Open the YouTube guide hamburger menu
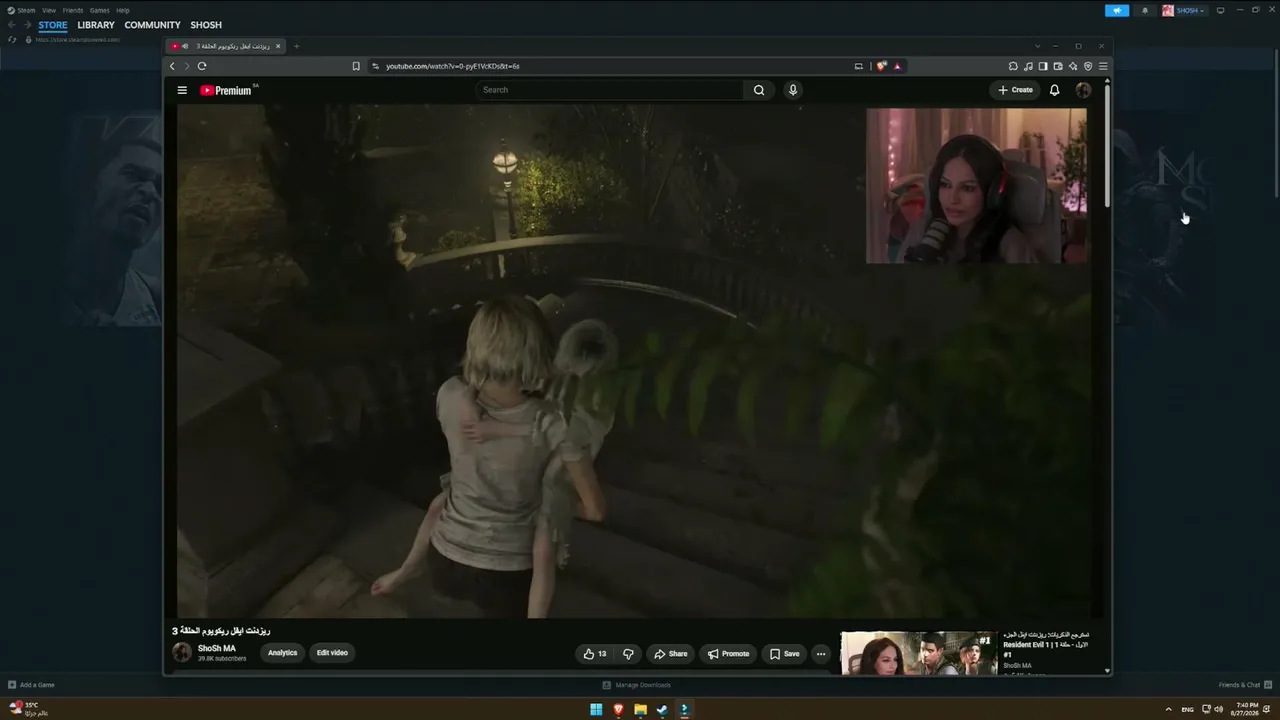Screen dimensions: 1280x720 tap(182, 90)
